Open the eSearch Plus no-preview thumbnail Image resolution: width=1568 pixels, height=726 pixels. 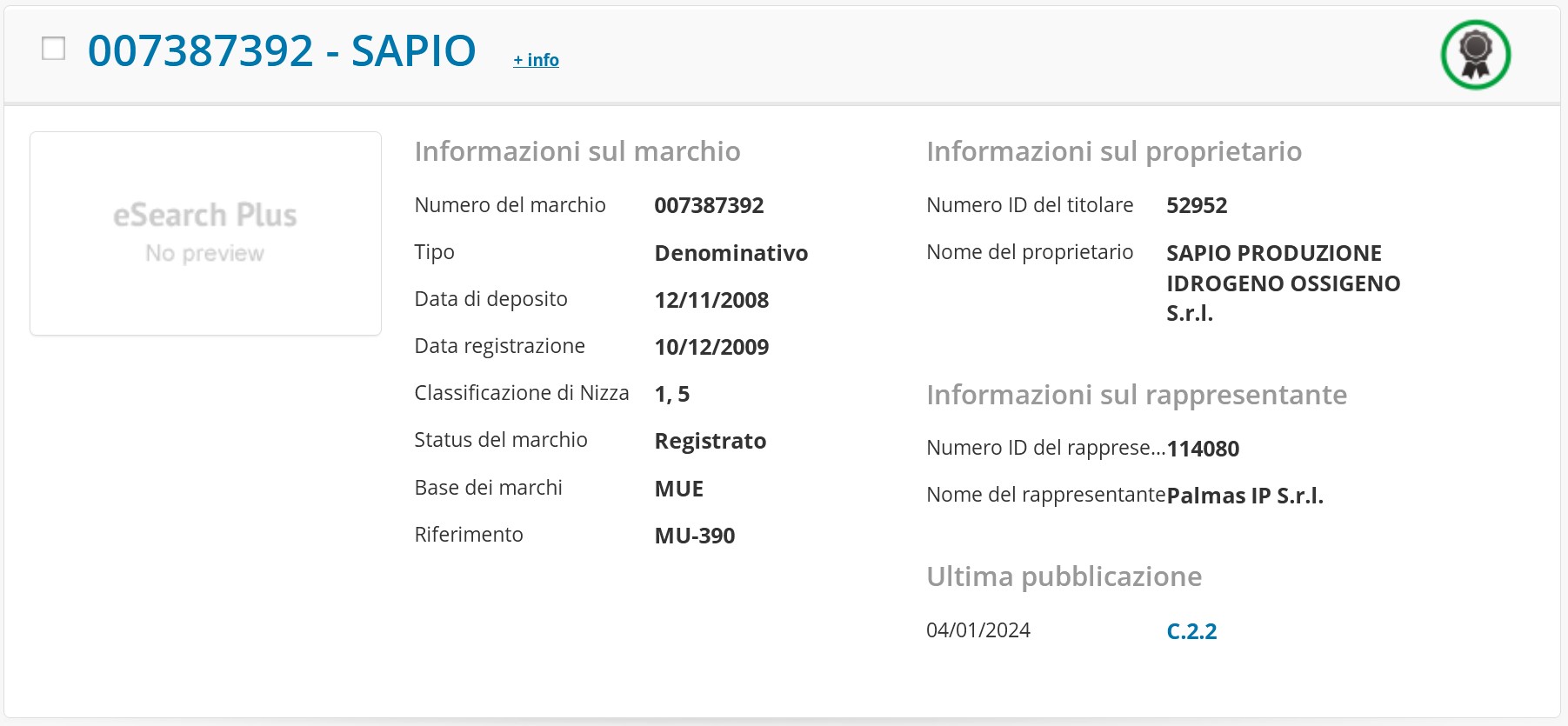205,233
